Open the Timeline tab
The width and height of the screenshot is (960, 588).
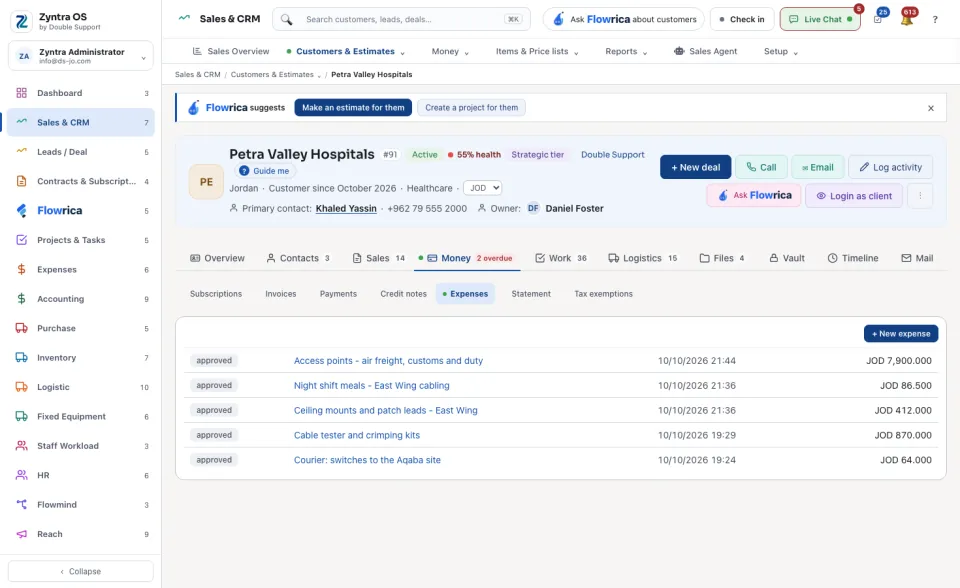click(853, 258)
